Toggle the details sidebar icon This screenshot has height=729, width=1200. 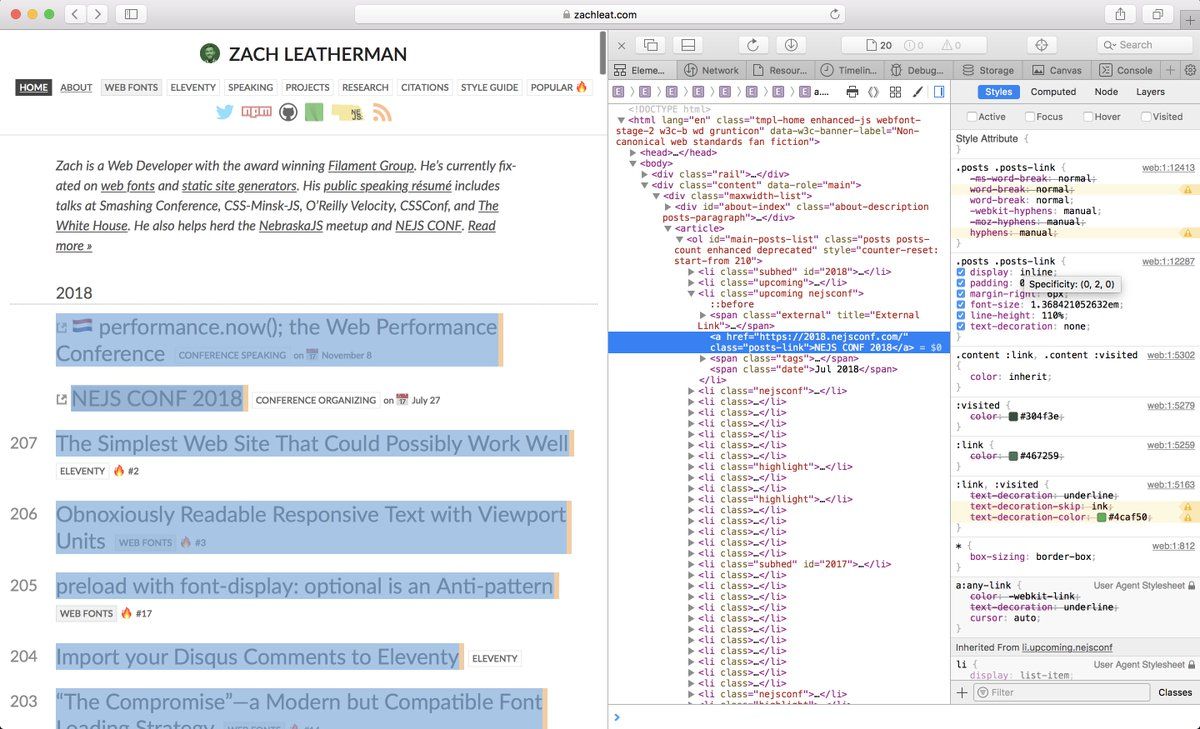click(x=939, y=92)
